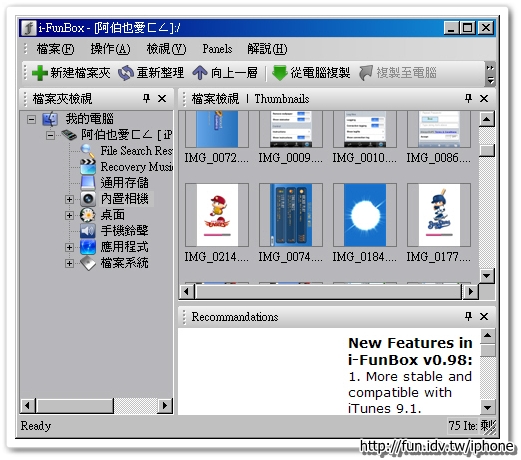Open the 操作(A) menu

110,49
